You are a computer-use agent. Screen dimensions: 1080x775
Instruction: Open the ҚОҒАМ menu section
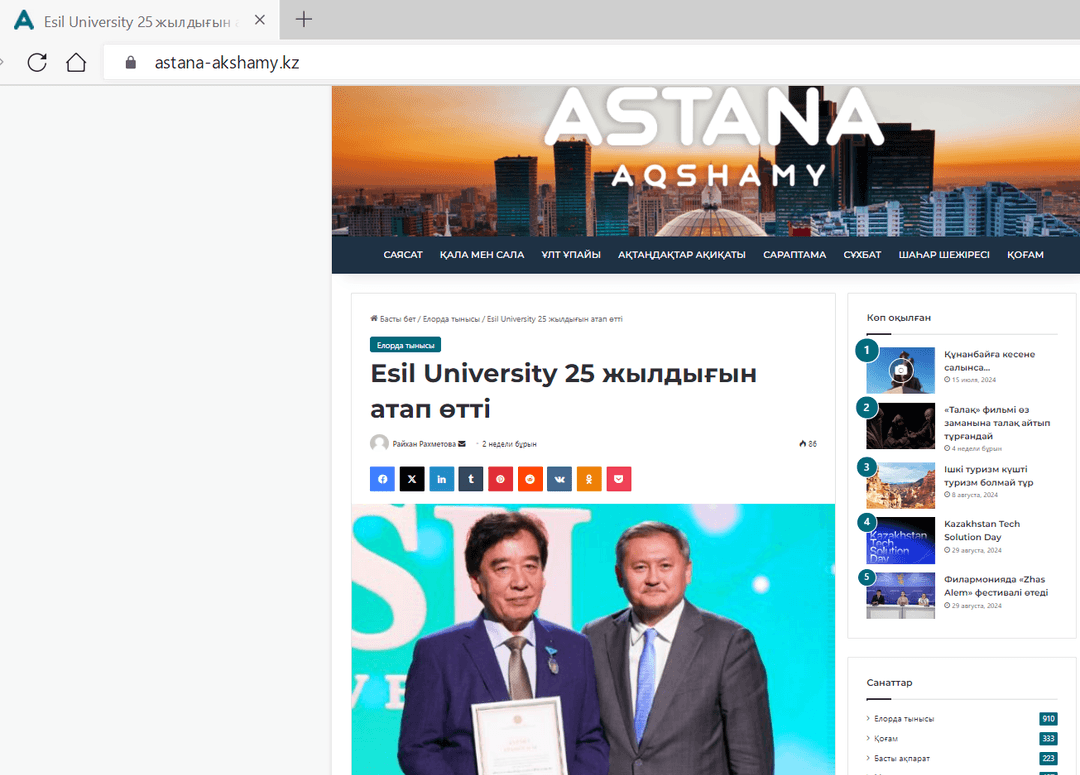coord(1026,255)
